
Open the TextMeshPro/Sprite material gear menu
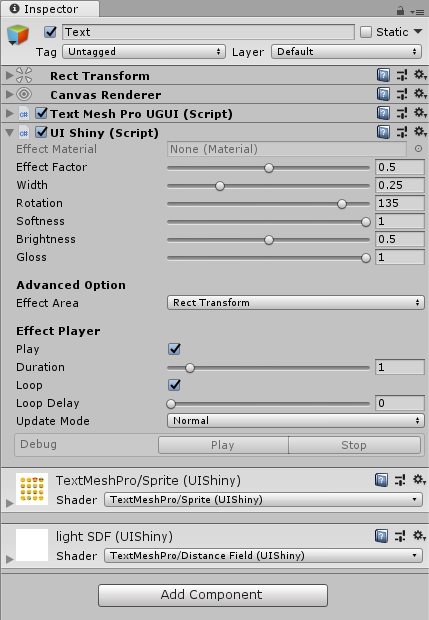[419, 480]
